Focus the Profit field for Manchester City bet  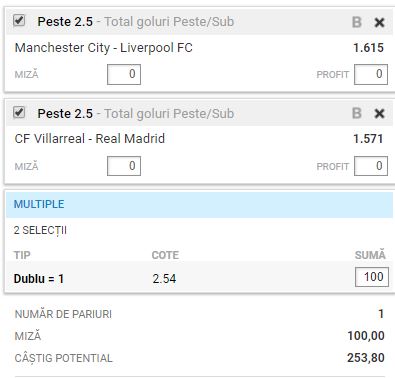[x=371, y=74]
